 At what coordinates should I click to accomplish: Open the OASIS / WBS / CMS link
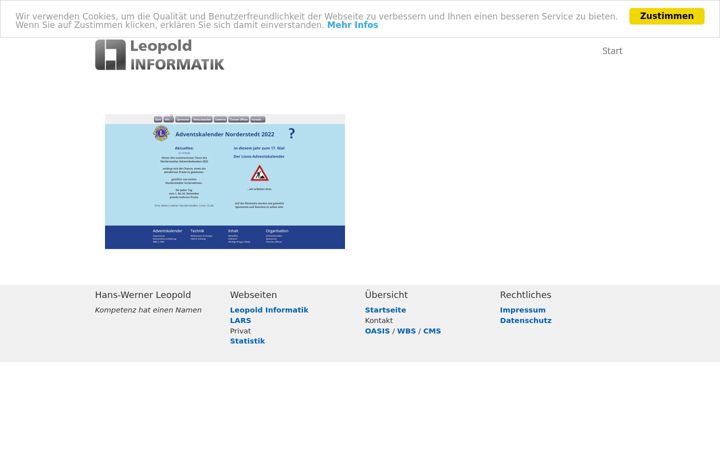[x=403, y=331]
